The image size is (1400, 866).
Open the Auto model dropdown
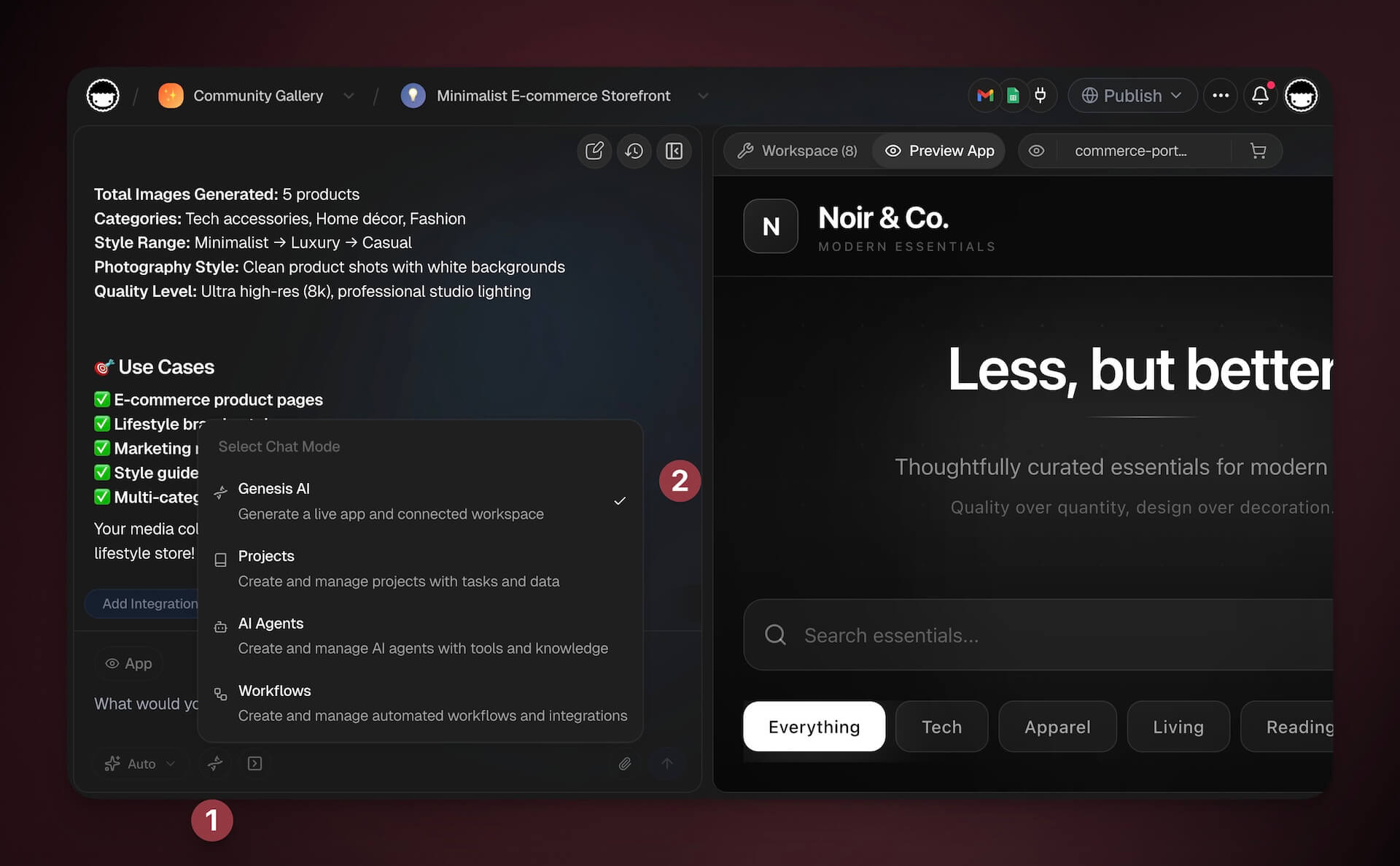139,764
